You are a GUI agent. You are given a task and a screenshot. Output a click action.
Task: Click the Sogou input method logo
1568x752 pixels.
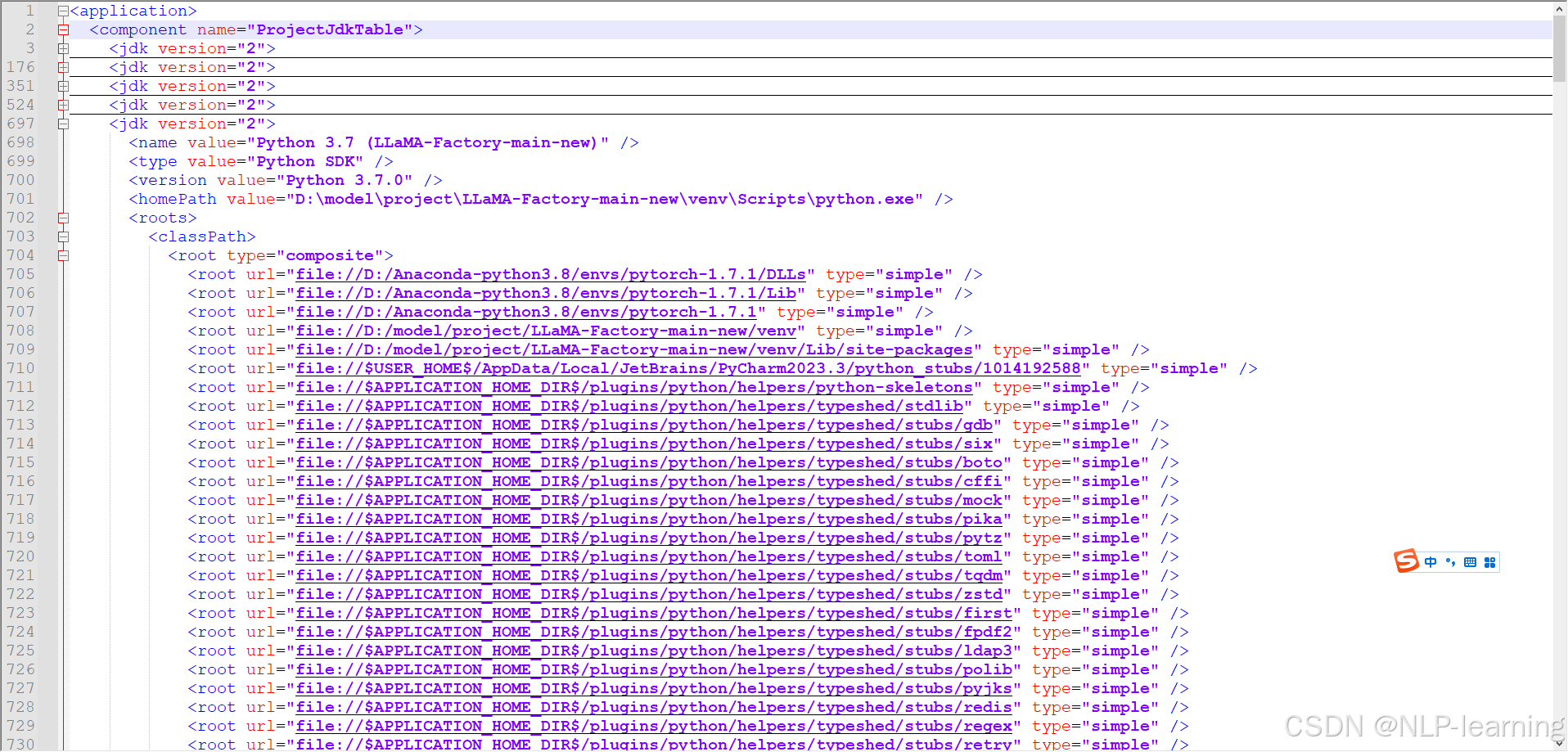(x=1404, y=561)
